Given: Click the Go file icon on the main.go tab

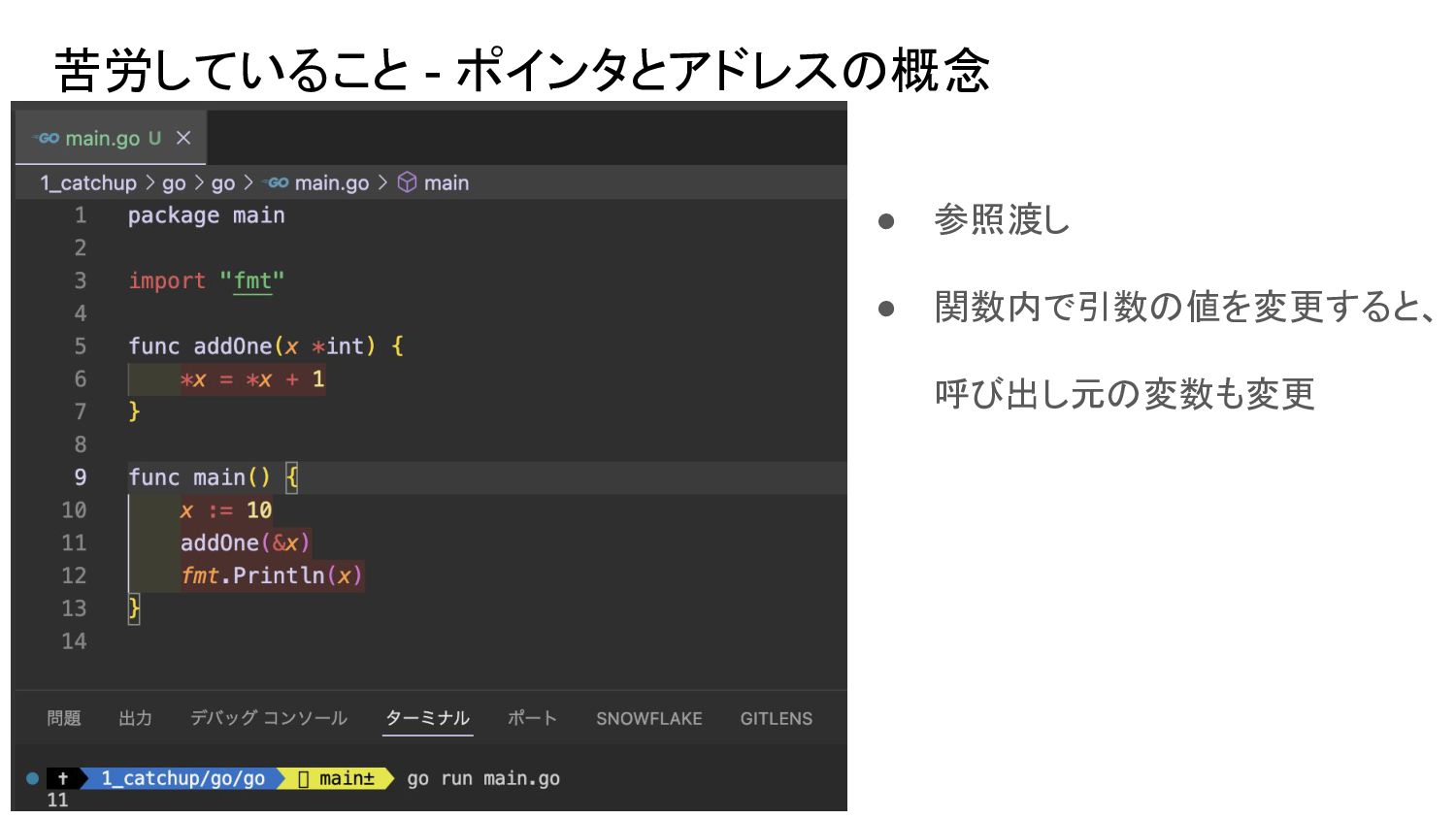Looking at the screenshot, I should point(47,138).
